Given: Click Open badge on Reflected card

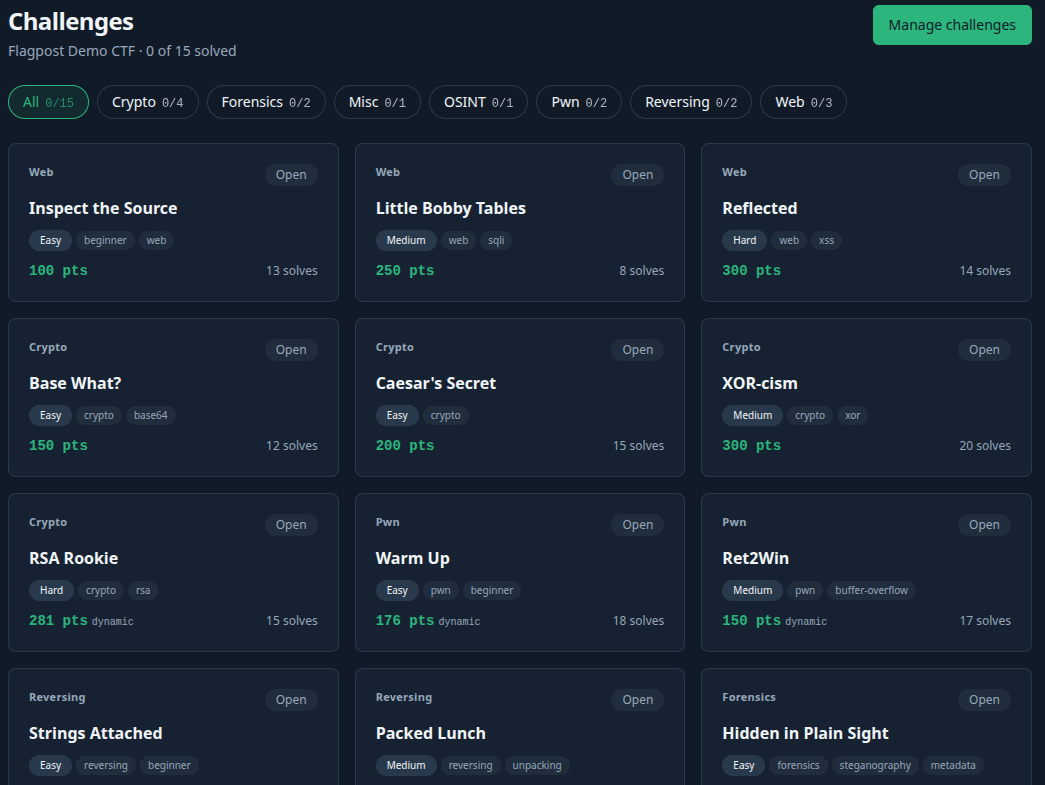Looking at the screenshot, I should [x=984, y=175].
